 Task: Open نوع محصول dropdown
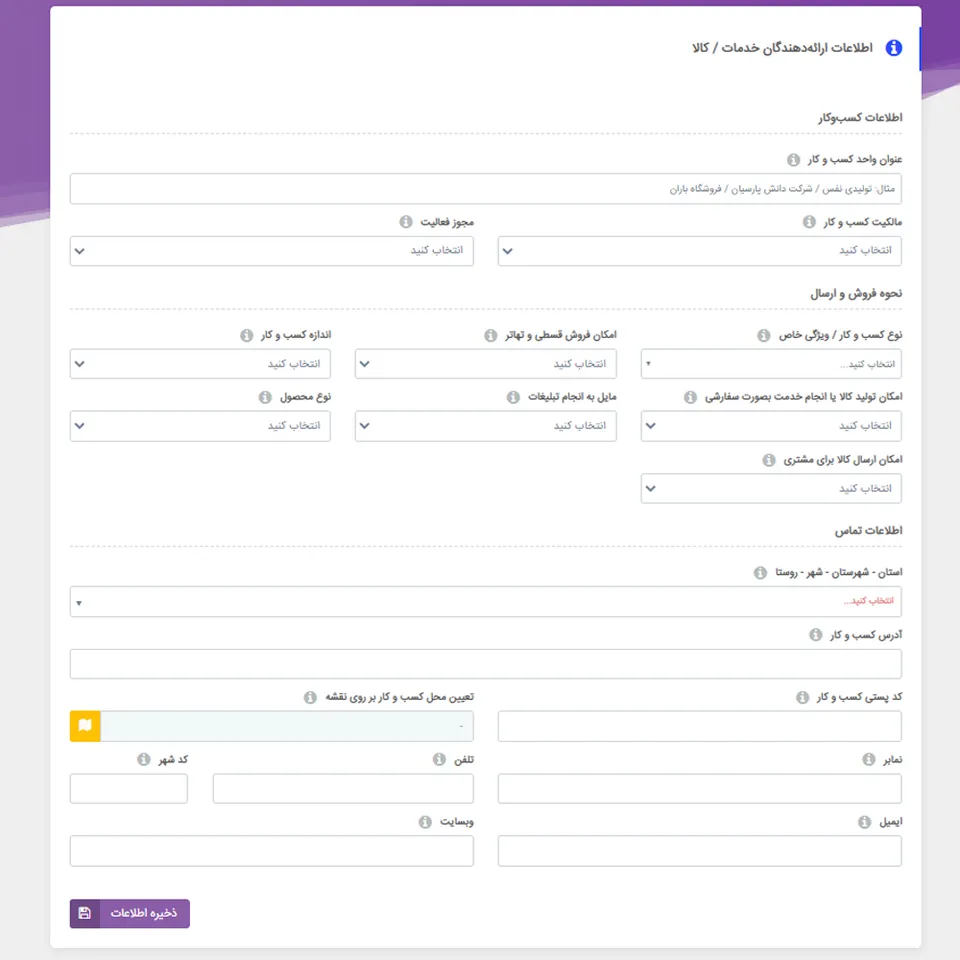(200, 426)
